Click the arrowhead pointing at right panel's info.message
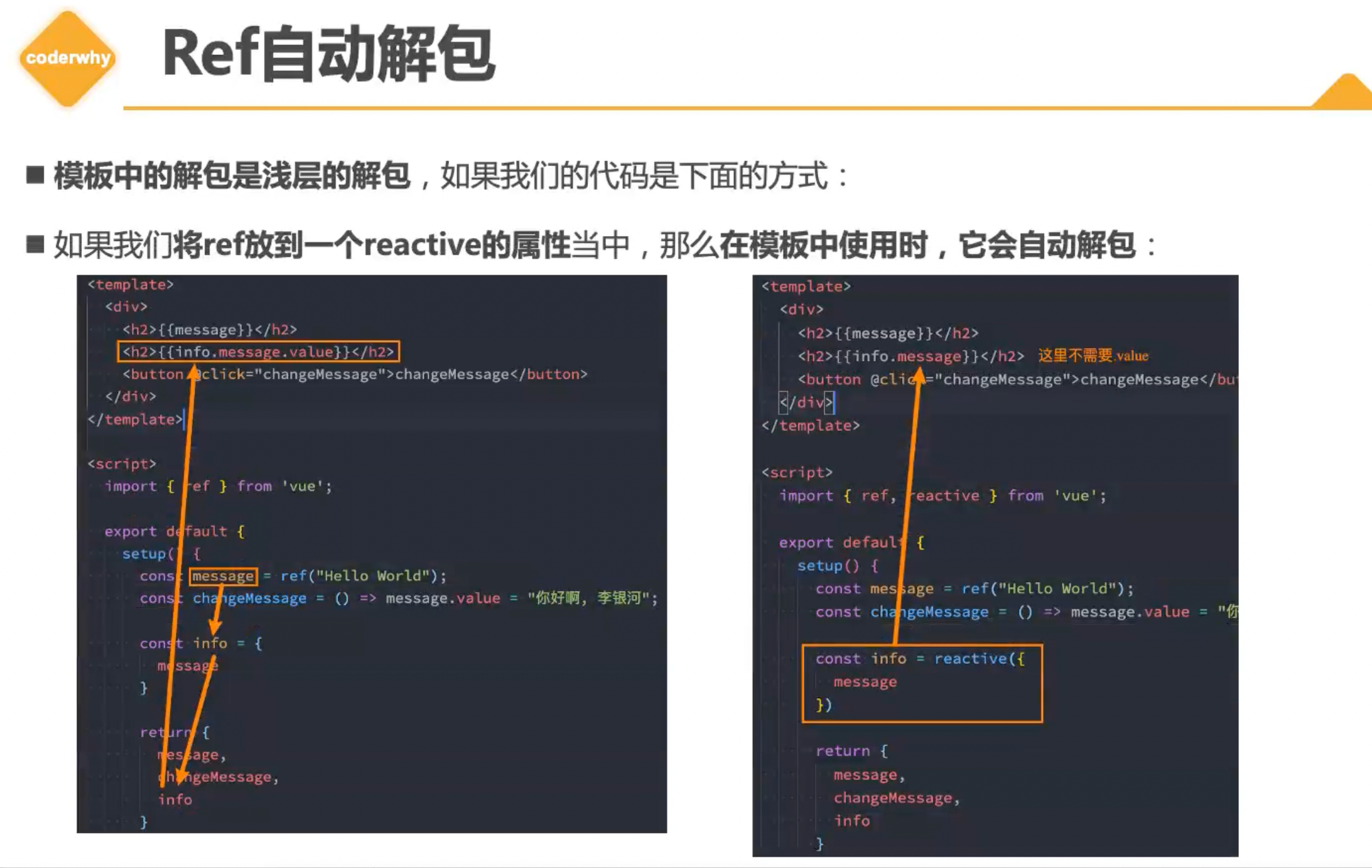The height and width of the screenshot is (868, 1372). 919,376
